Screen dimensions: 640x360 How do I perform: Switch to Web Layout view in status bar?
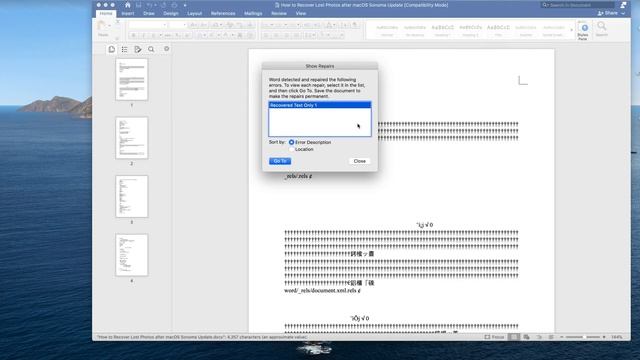(x=527, y=337)
